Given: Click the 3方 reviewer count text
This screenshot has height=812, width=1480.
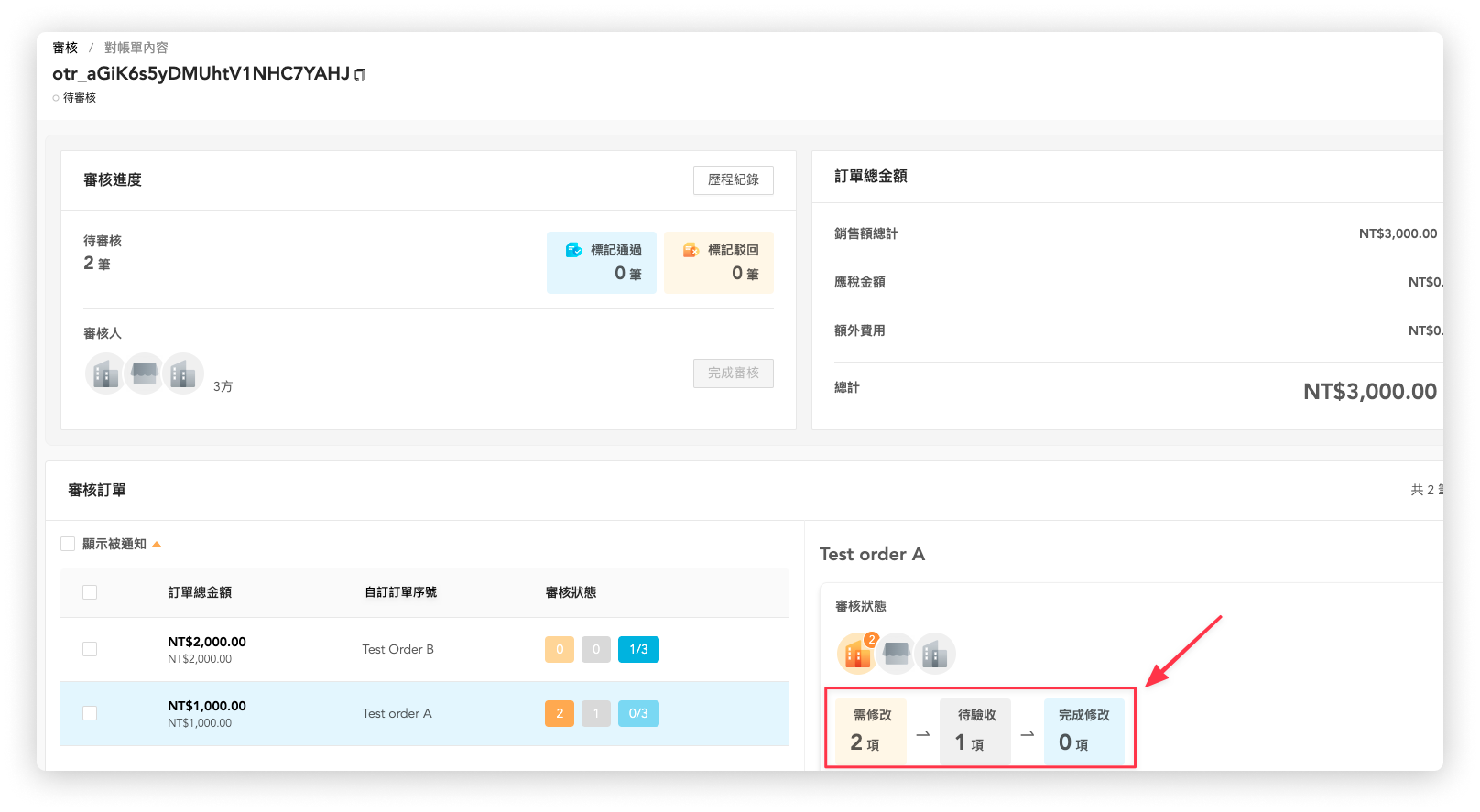Looking at the screenshot, I should coord(223,386).
